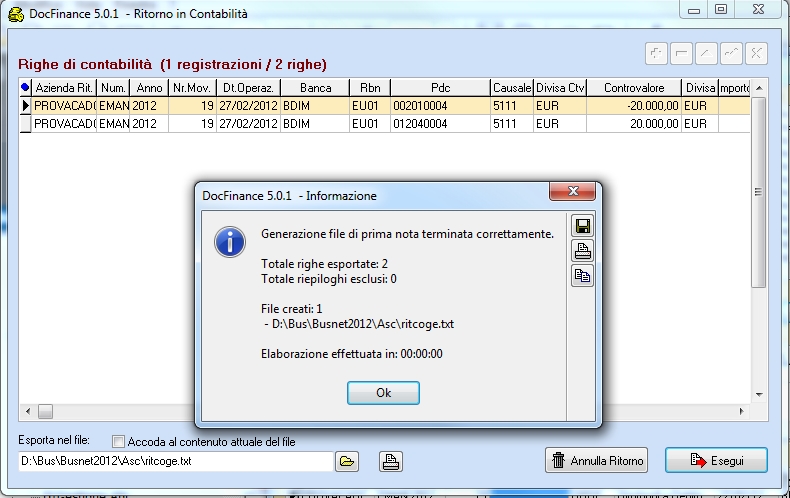Click the 'Num.' column header
The image size is (790, 498).
pos(113,88)
